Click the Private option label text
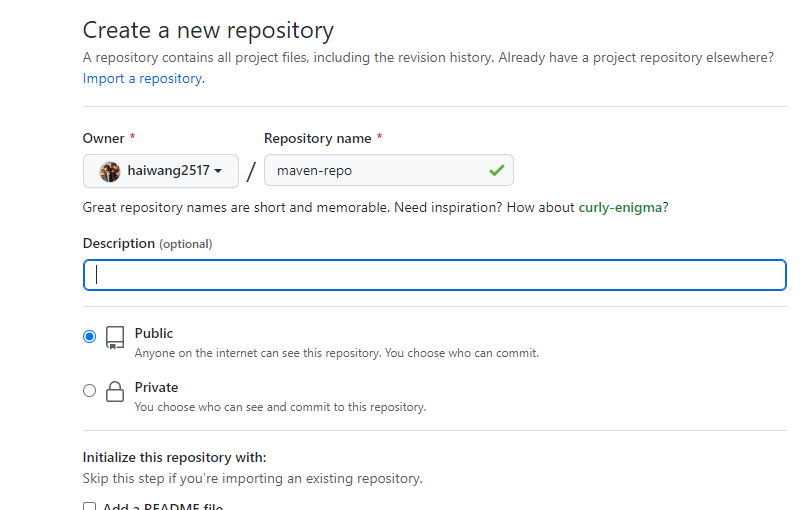806x510 pixels. point(156,387)
